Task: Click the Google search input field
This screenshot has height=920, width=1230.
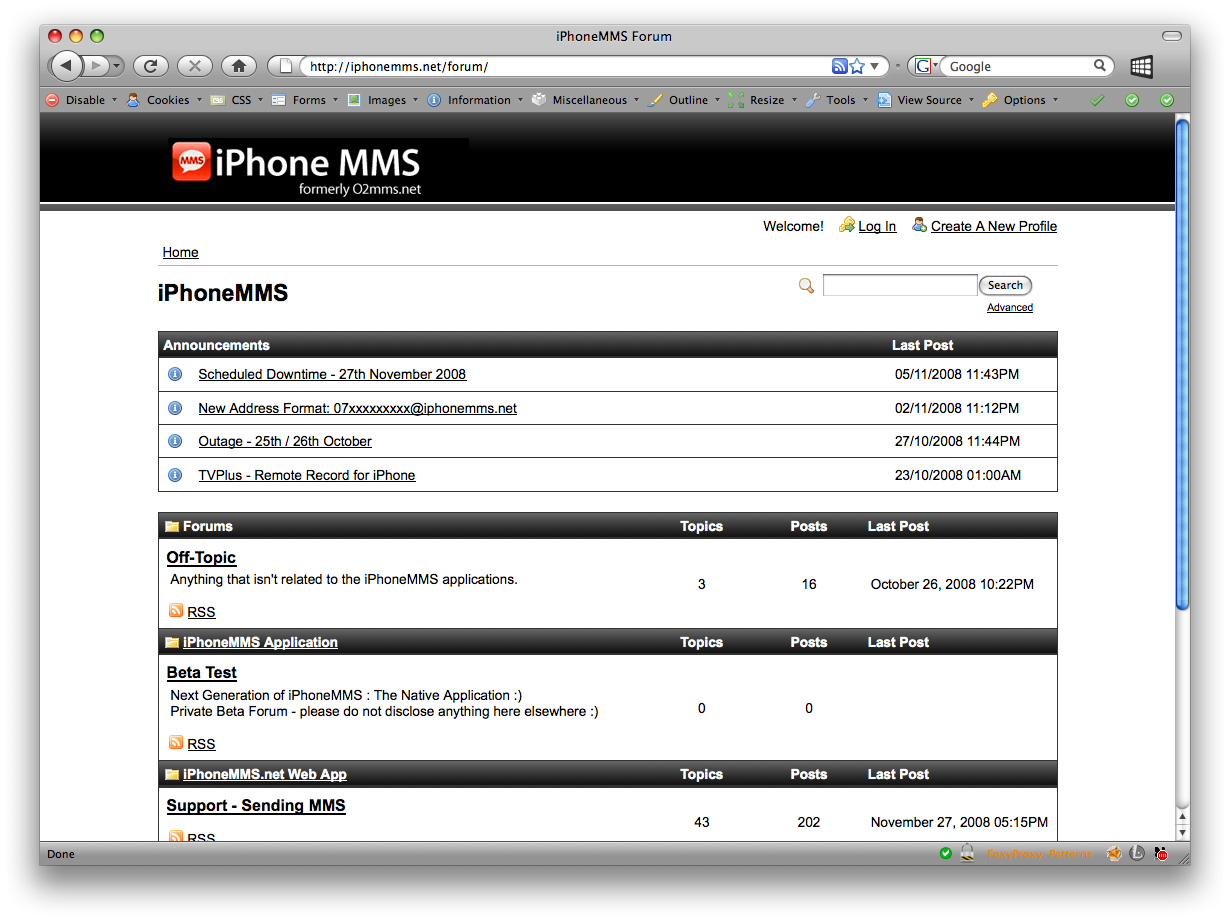Action: click(x=1018, y=66)
